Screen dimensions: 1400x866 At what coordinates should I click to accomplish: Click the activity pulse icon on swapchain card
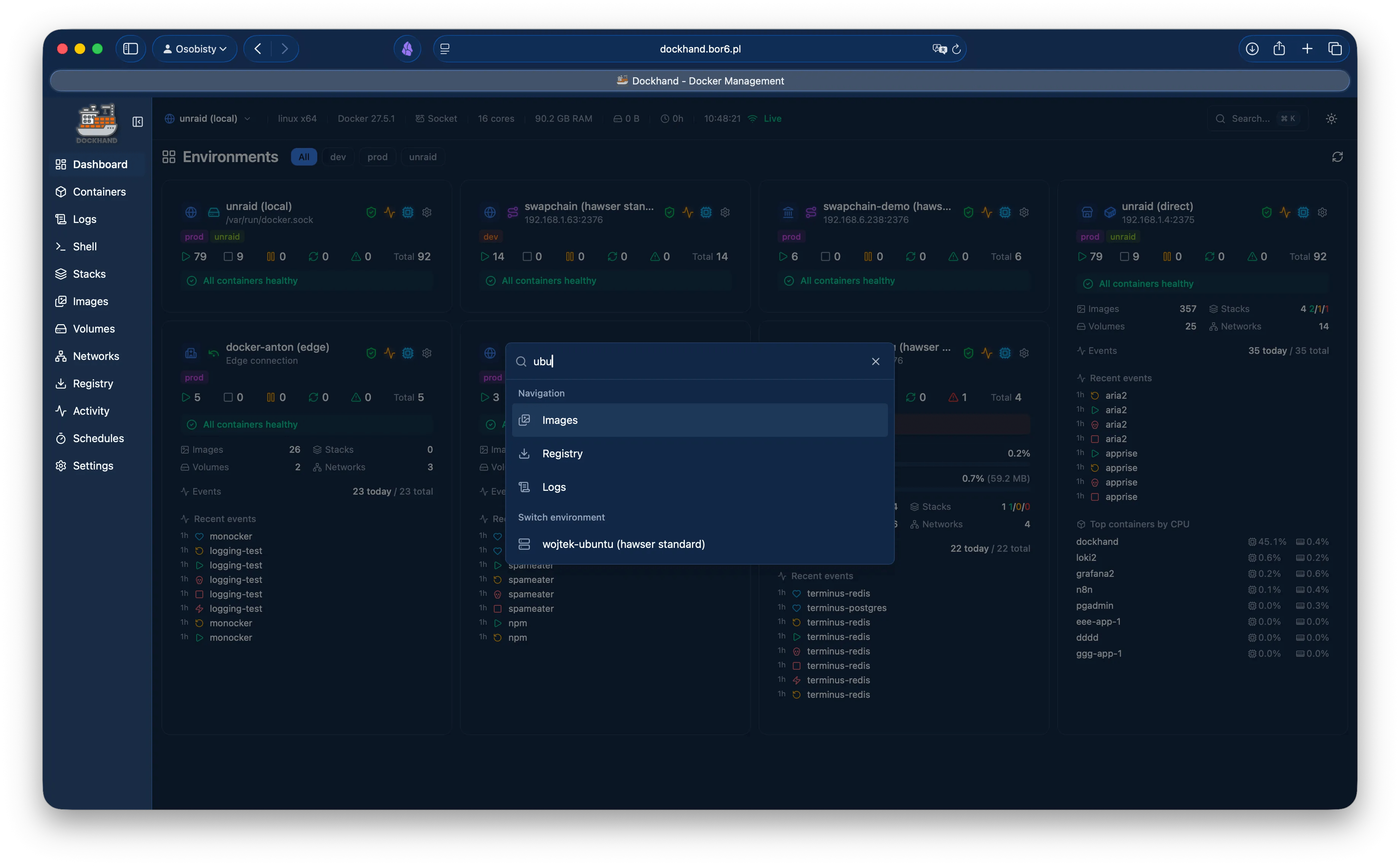pos(688,212)
